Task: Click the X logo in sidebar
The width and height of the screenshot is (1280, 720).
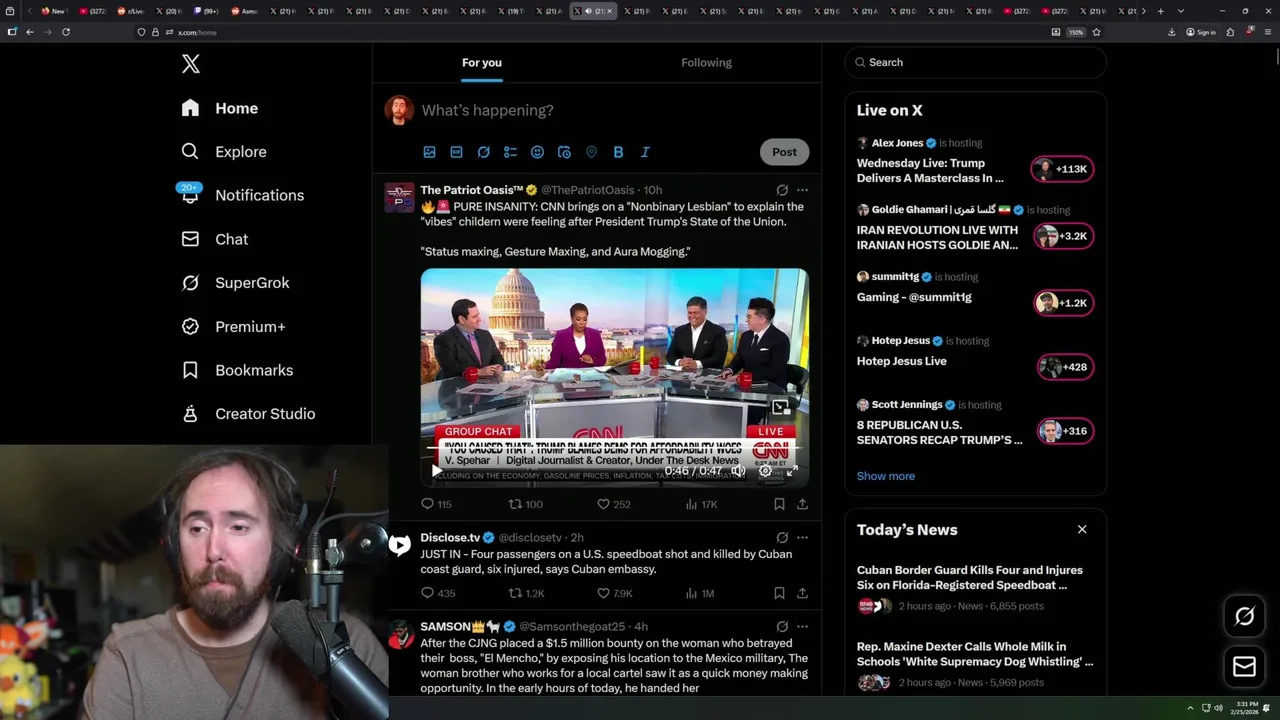Action: 191,64
